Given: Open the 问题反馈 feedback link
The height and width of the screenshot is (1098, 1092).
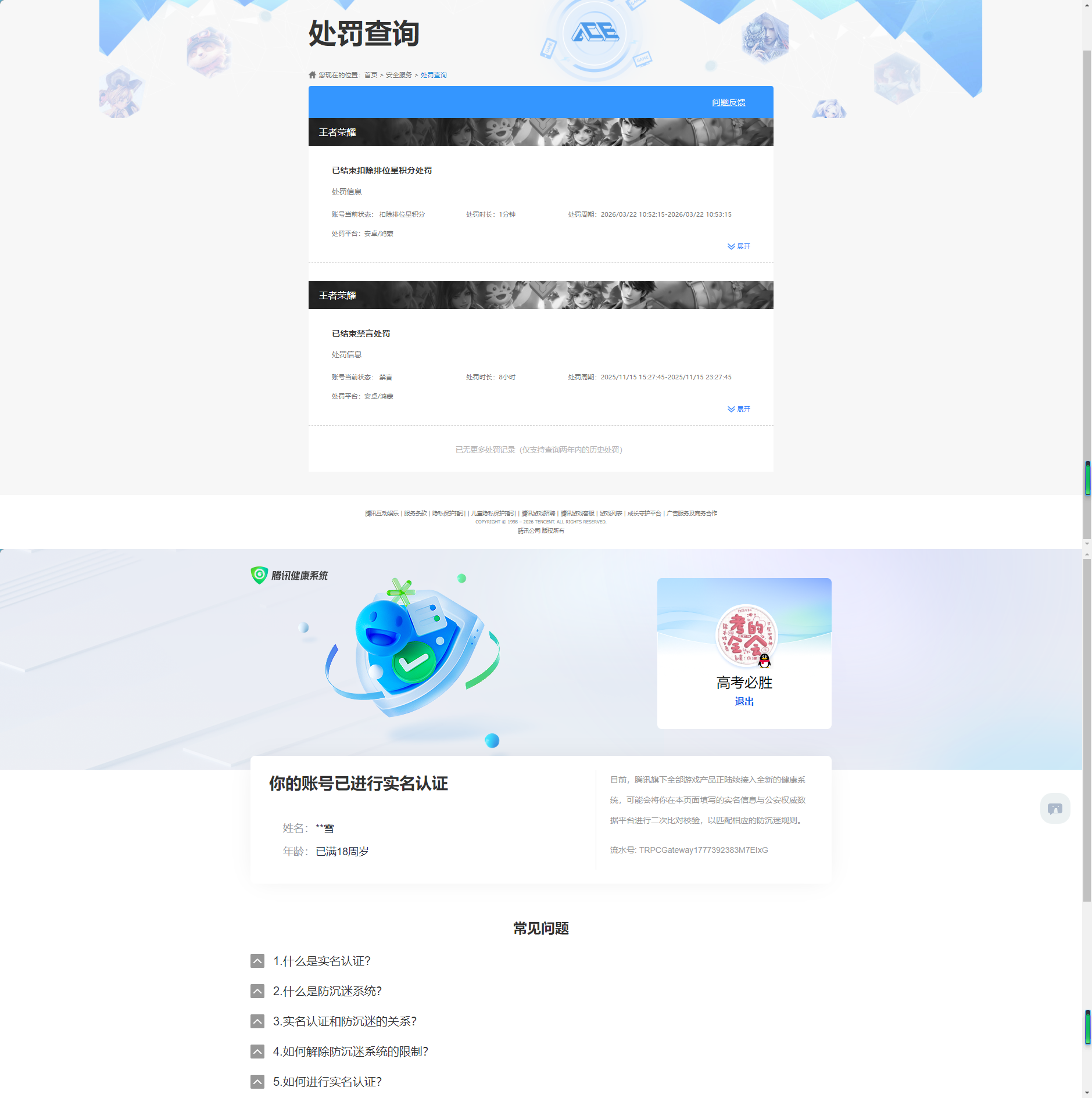Looking at the screenshot, I should 728,102.
